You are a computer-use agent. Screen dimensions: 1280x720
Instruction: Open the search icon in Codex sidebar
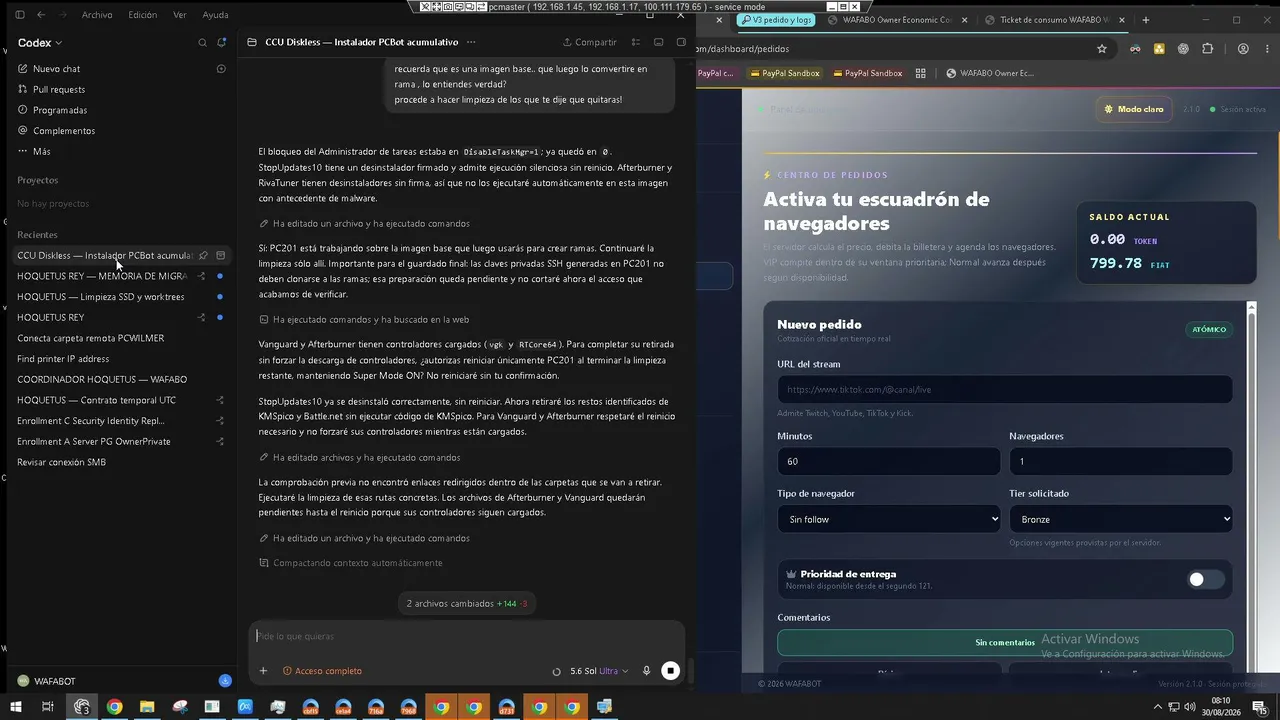(202, 42)
